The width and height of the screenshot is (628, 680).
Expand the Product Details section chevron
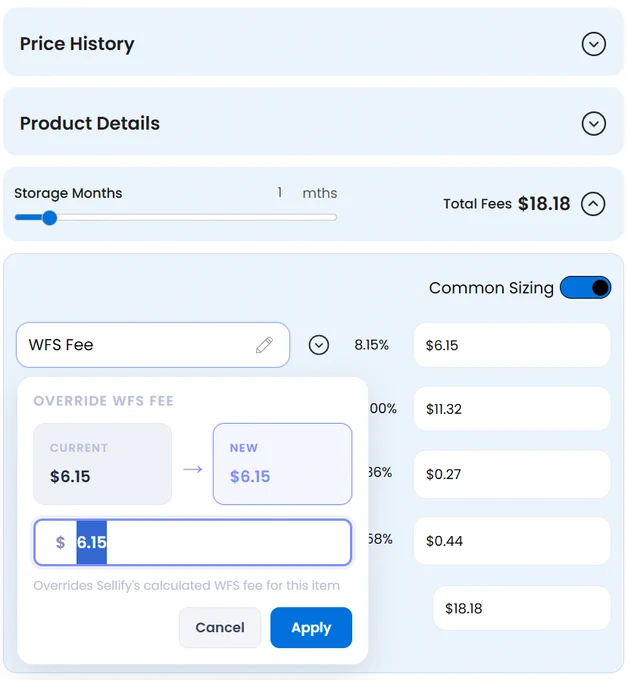click(x=593, y=124)
